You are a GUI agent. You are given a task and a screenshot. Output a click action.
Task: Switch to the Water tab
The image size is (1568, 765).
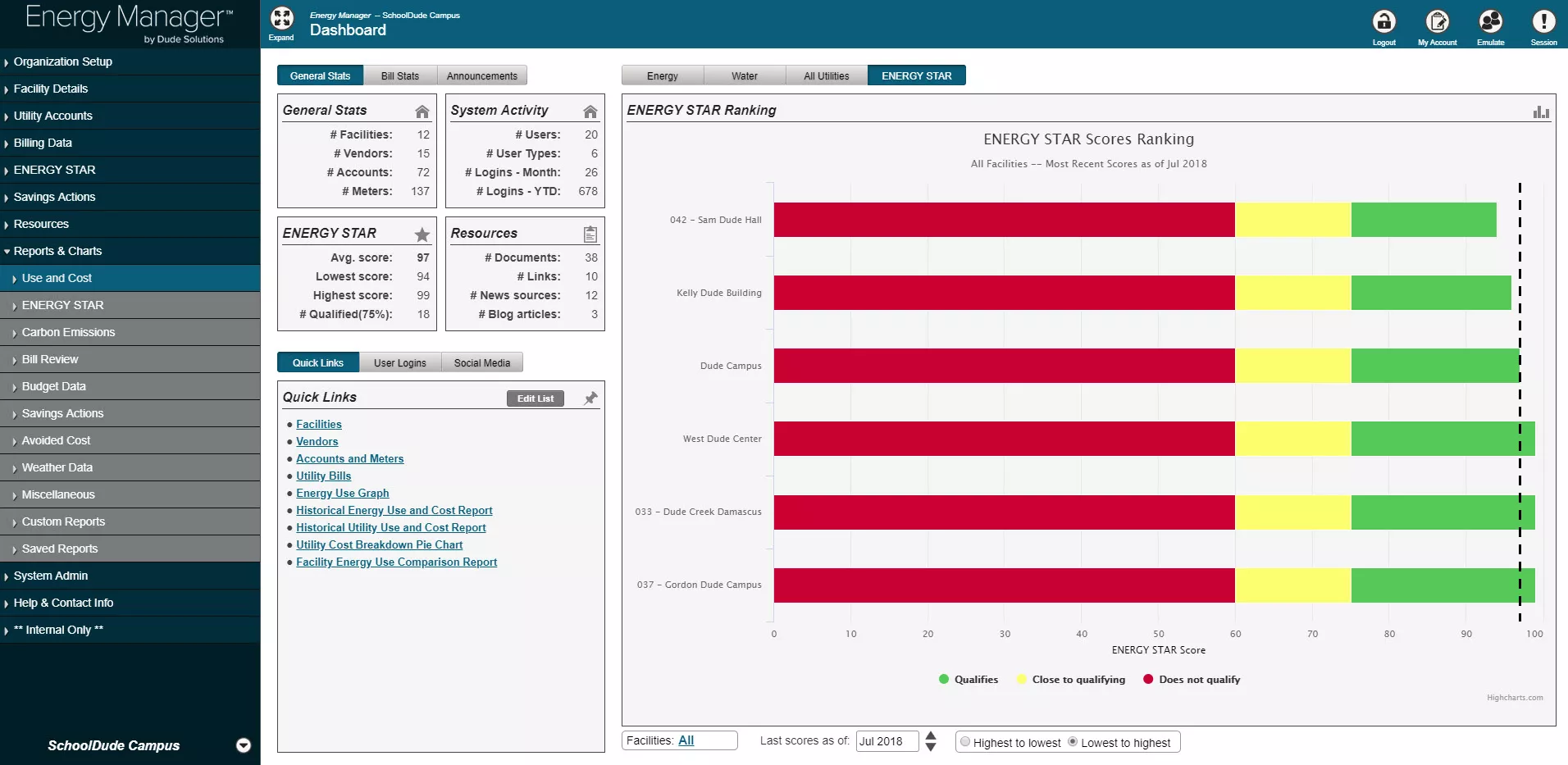(744, 76)
